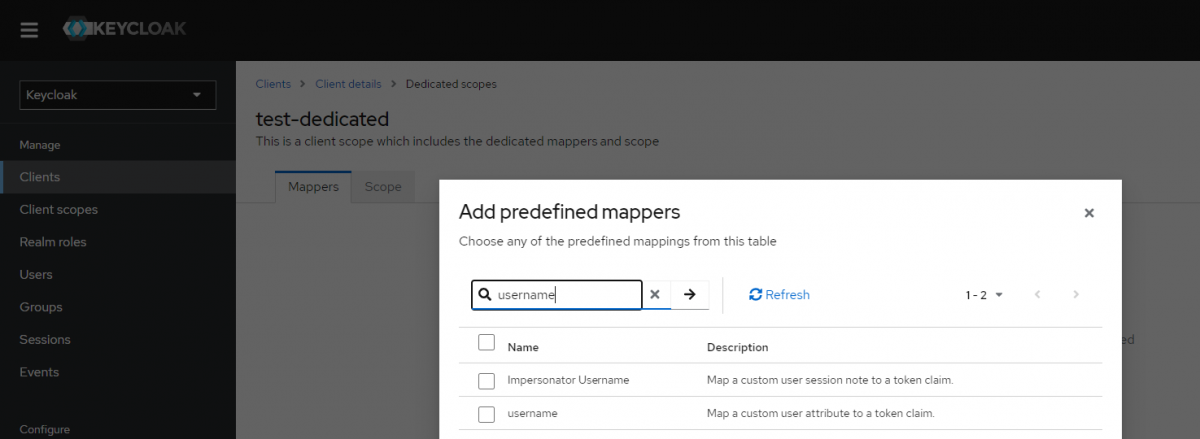Close the Add predefined mappers dialog
Image resolution: width=1200 pixels, height=439 pixels.
pyautogui.click(x=1089, y=213)
